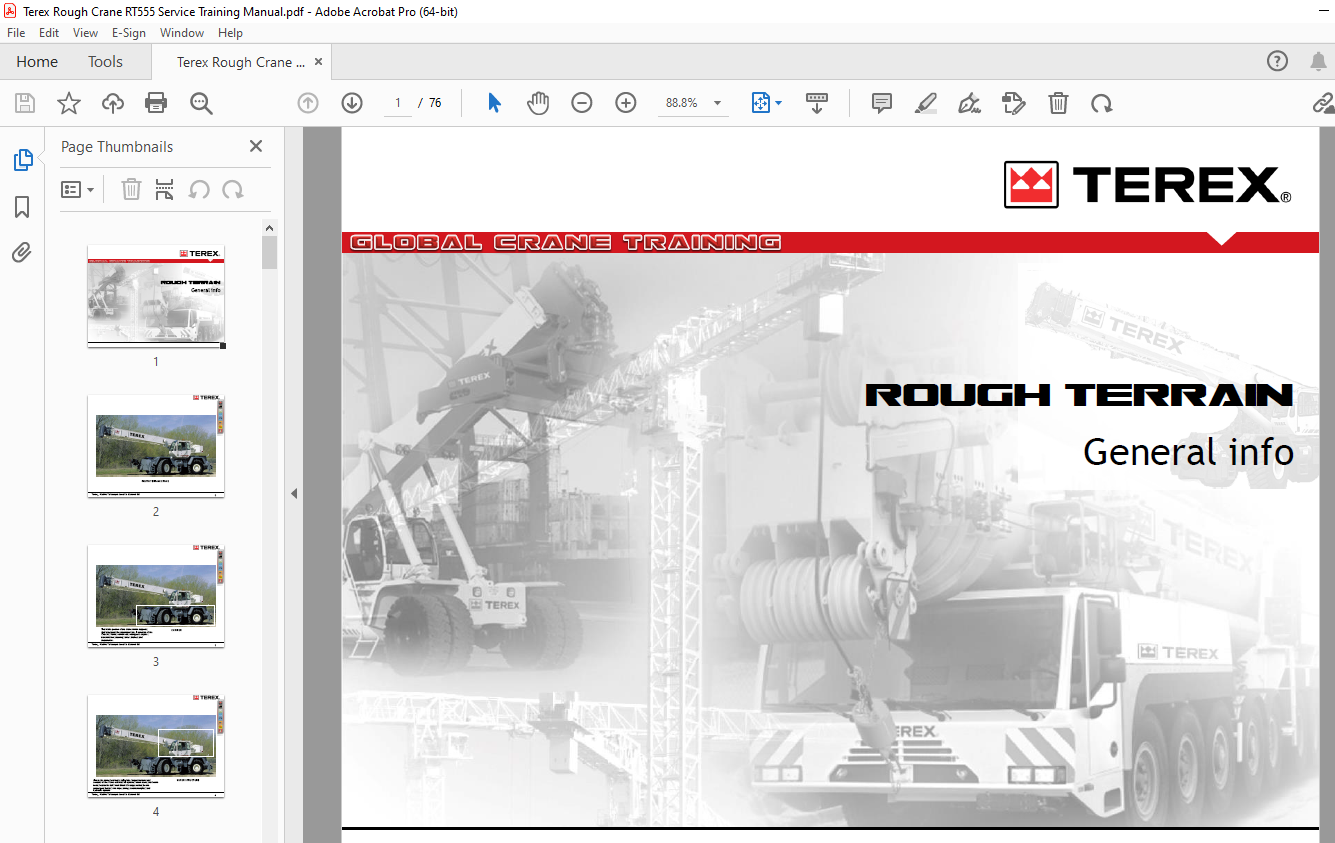Upload the file to cloud storage
1335x843 pixels.
113,103
